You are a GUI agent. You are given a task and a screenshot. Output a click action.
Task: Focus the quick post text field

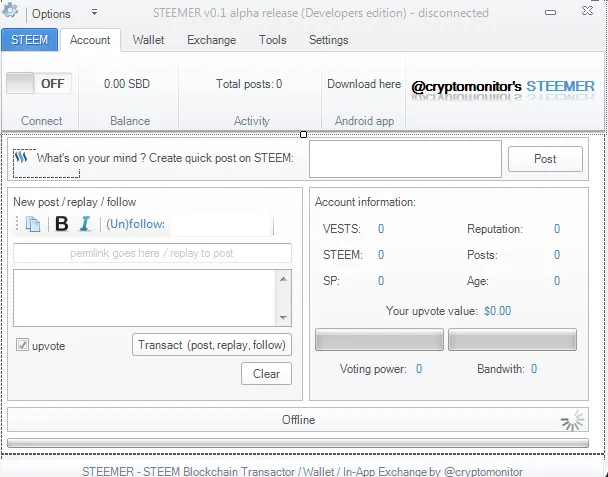(405, 159)
